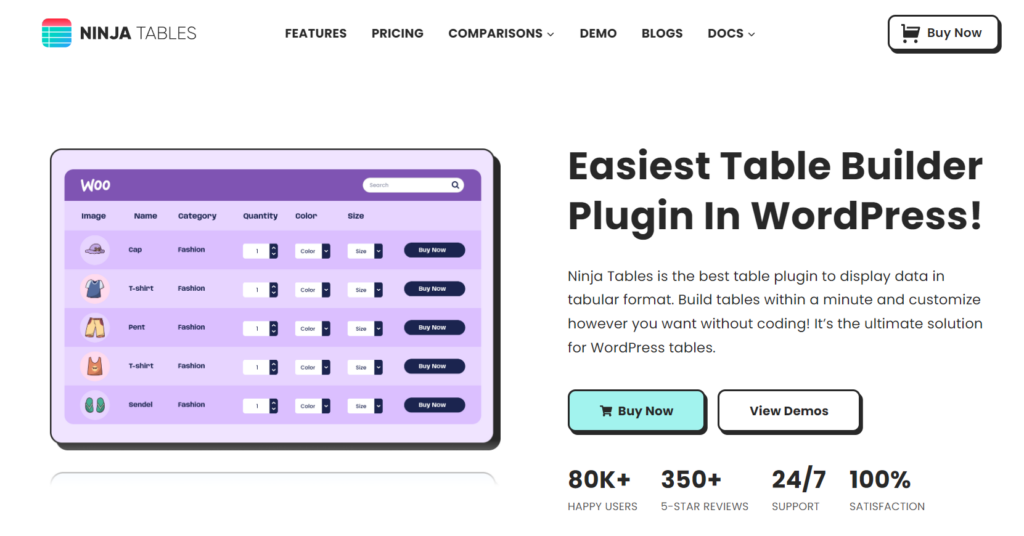Screen dimensions: 1024x536
Task: Click the blue T-shirt product image
Action: (x=95, y=289)
